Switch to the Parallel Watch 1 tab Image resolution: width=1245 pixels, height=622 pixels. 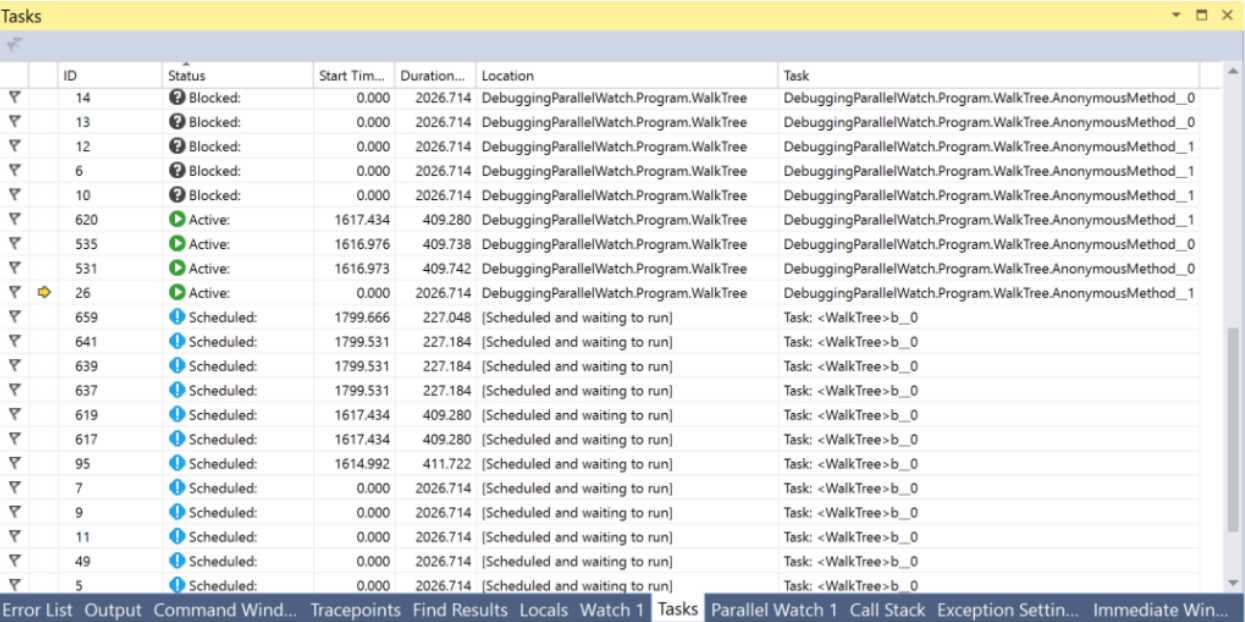pyautogui.click(x=775, y=608)
